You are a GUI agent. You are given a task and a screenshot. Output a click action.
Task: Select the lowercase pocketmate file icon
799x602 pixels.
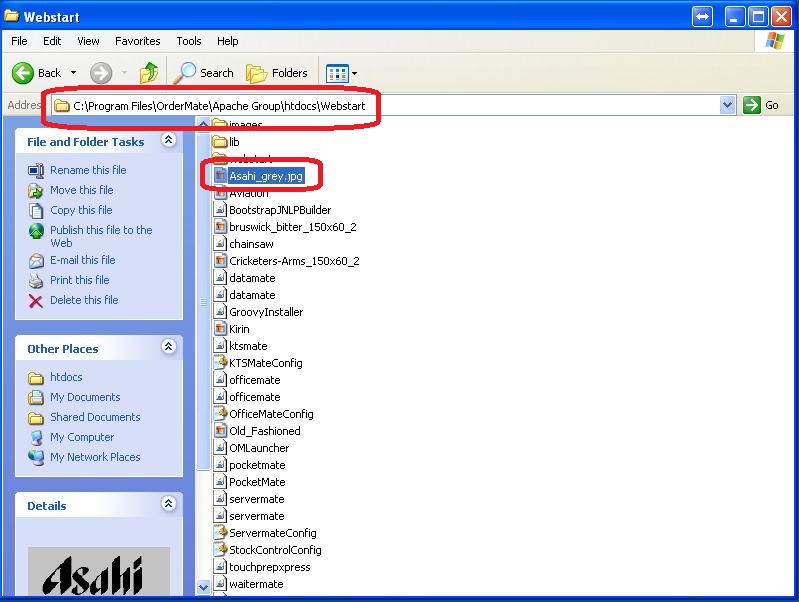(x=220, y=464)
